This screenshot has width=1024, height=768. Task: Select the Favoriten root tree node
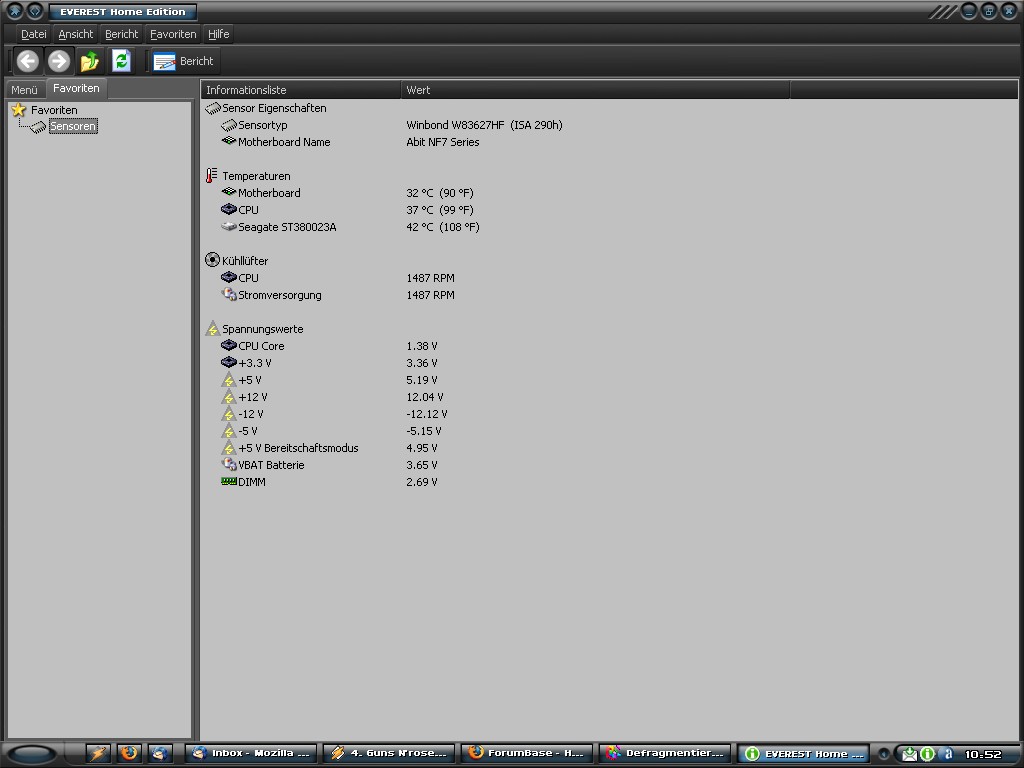click(54, 110)
